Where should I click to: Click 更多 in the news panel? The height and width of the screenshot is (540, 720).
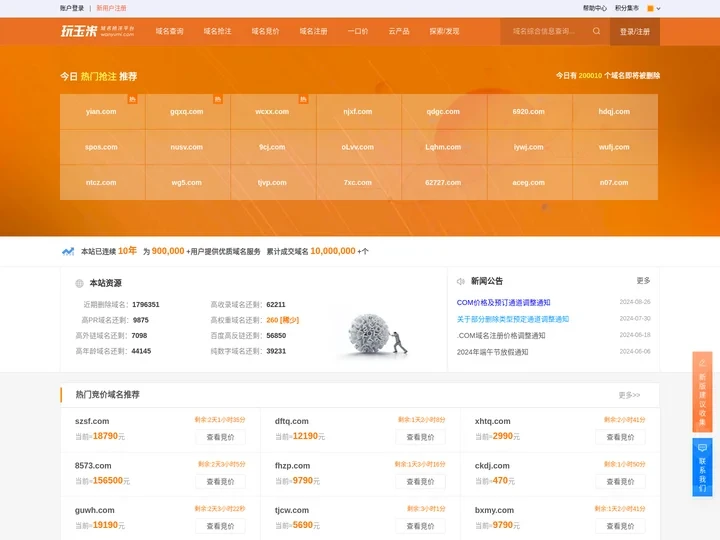tap(643, 281)
